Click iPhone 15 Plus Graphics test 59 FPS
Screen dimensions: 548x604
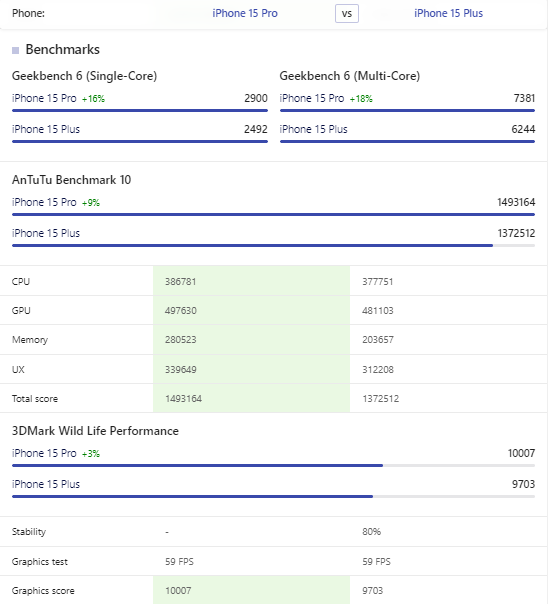376,562
